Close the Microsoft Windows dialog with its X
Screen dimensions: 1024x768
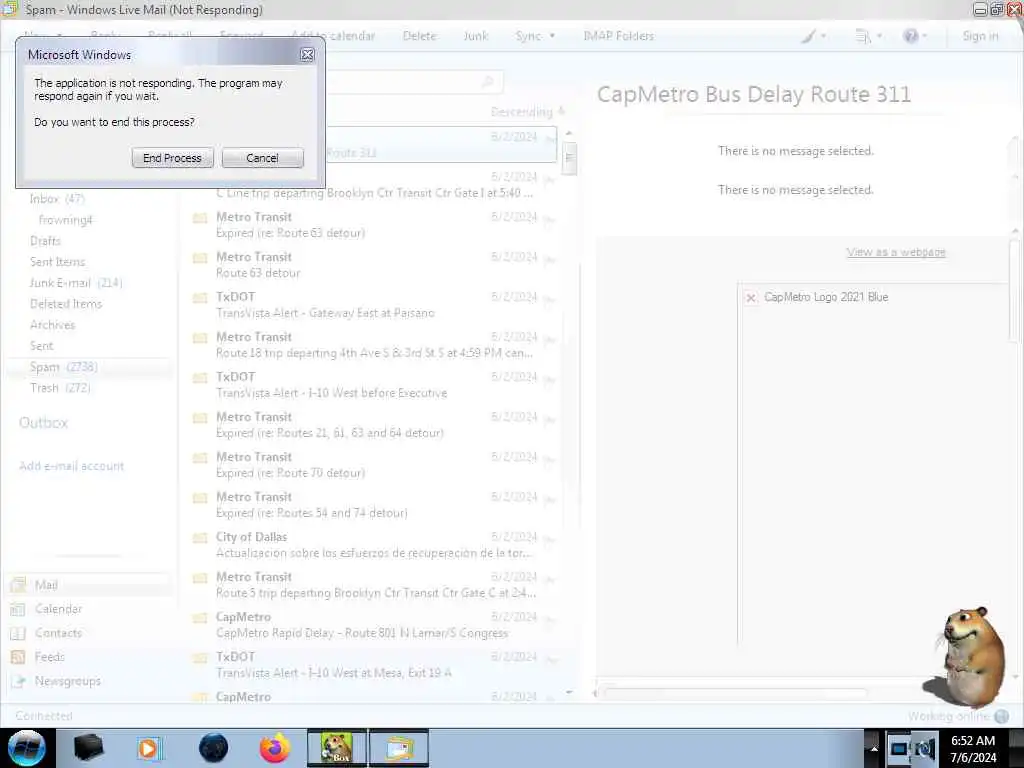click(x=307, y=55)
